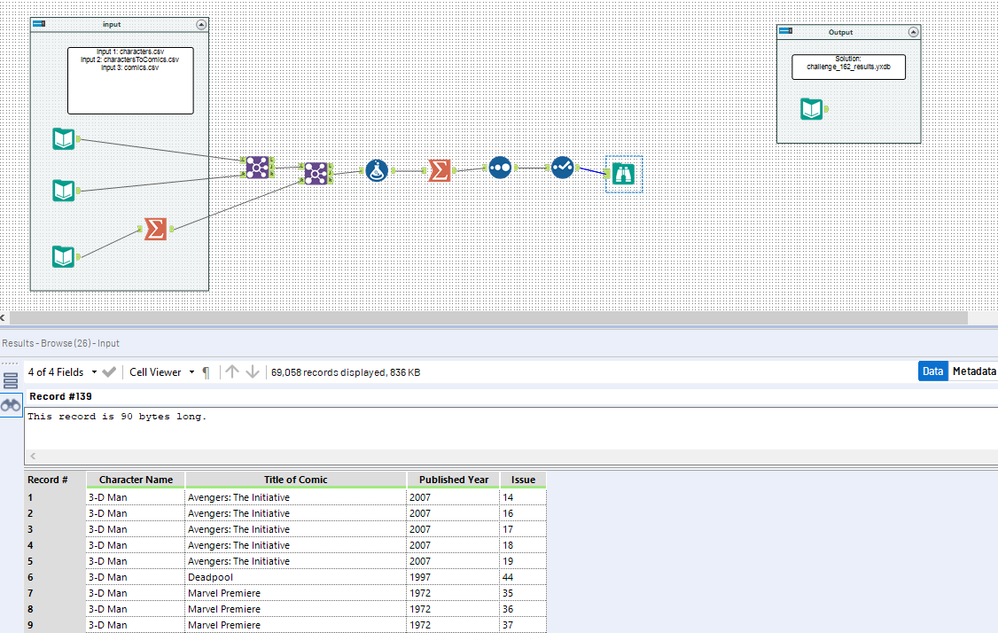Select the bottom Input Data tool feeding the Summarize
Viewport: 998px width, 633px height.
64,256
